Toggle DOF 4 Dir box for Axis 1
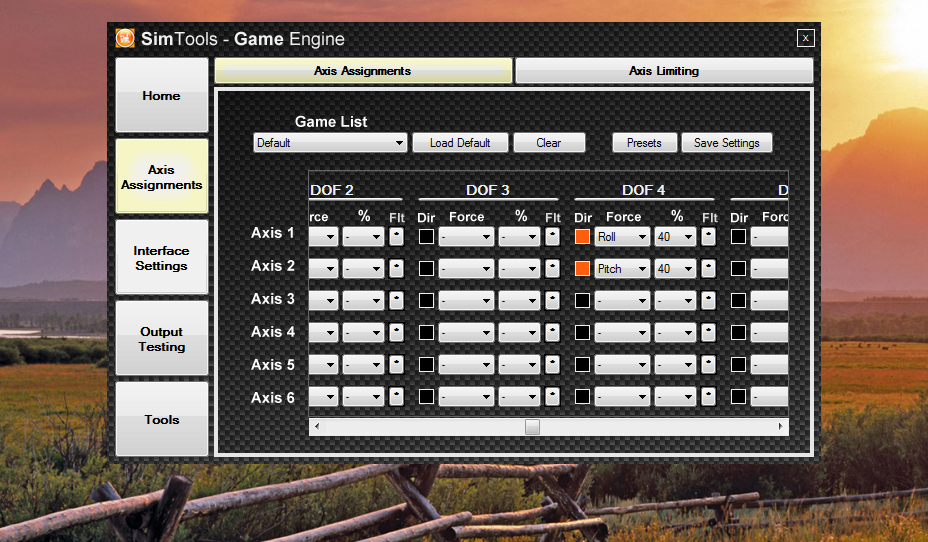 (582, 237)
